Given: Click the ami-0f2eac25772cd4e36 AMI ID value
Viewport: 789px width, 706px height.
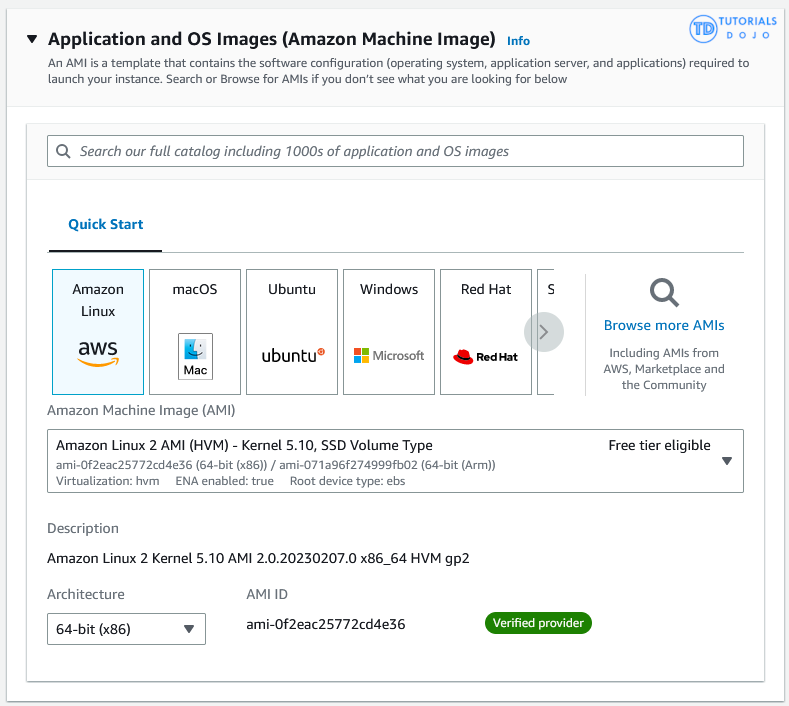Looking at the screenshot, I should click(x=326, y=625).
